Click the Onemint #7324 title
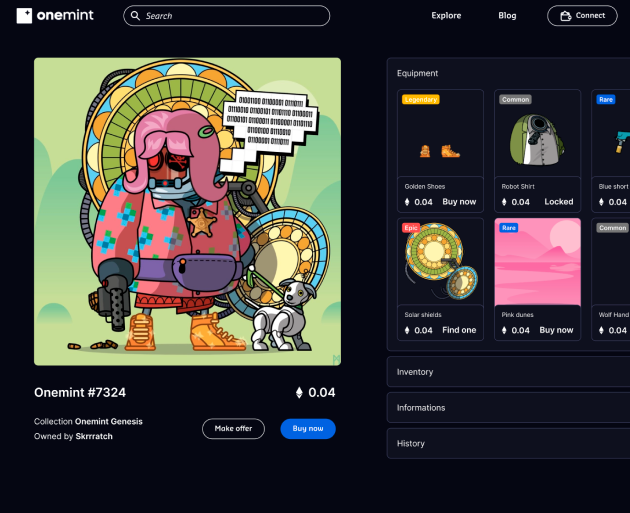 pos(80,392)
